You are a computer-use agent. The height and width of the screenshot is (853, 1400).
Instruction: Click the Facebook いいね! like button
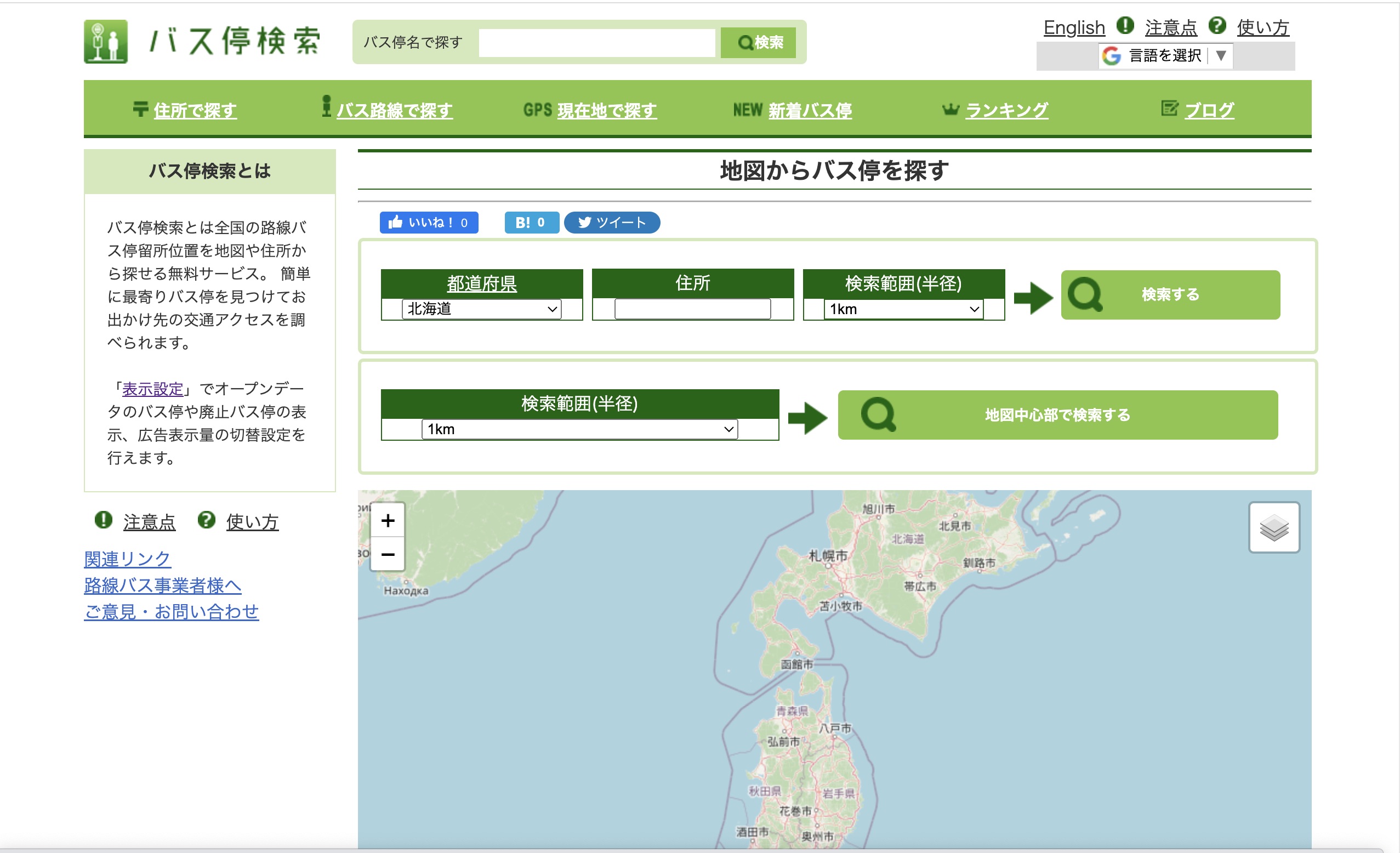pyautogui.click(x=429, y=222)
